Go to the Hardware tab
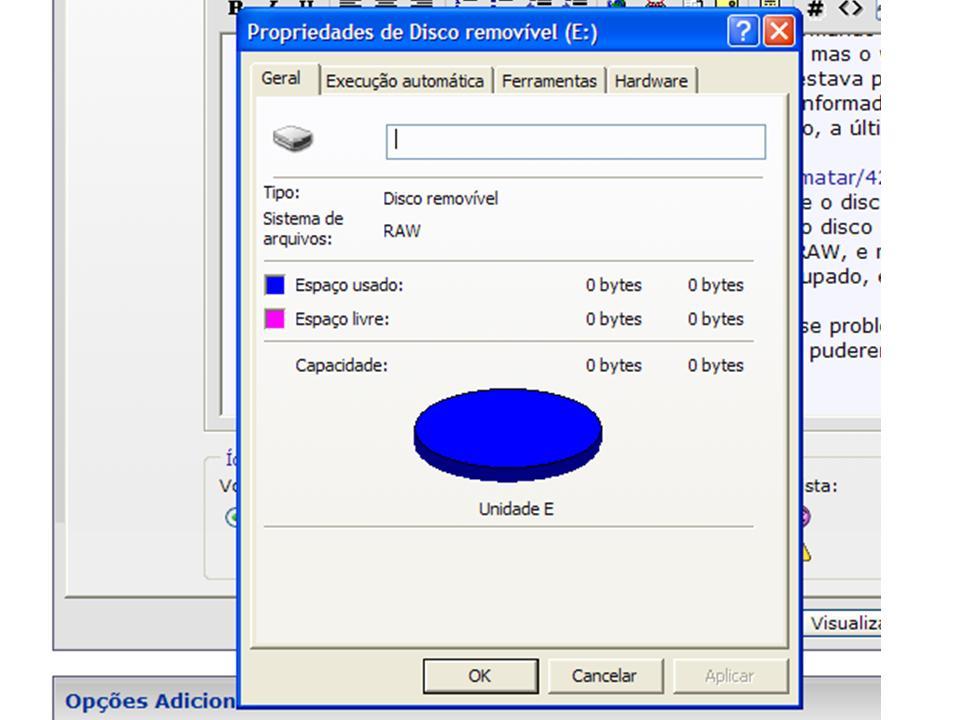Viewport: 960px width, 720px height. (x=651, y=81)
